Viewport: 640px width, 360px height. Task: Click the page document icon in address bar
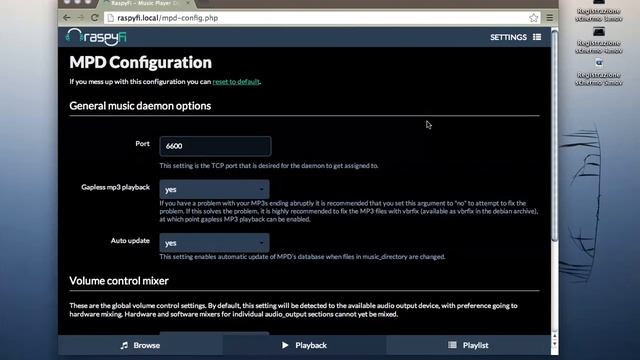click(x=111, y=18)
